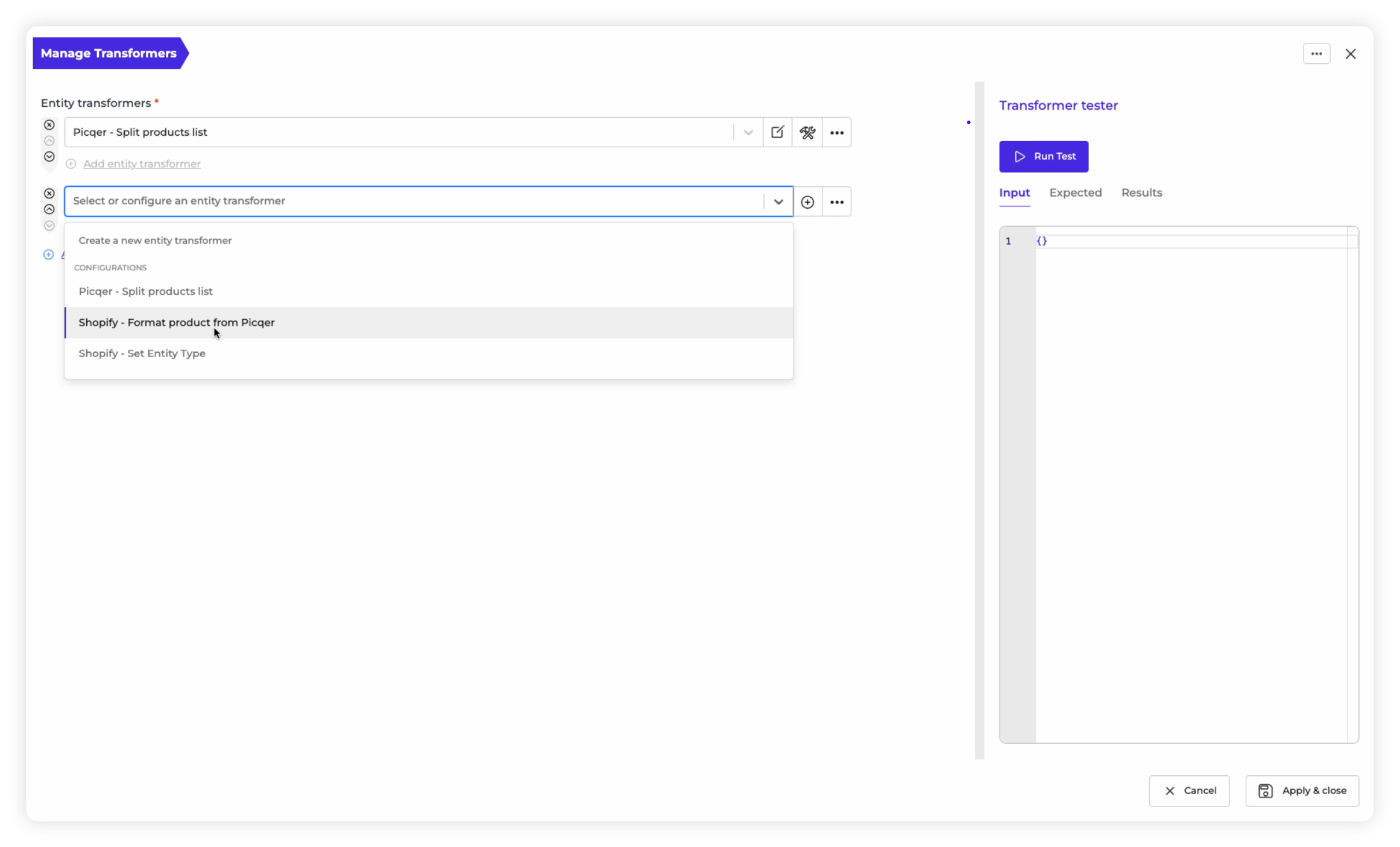This screenshot has width=1400, height=847.
Task: Click Add entity transformer link
Action: tap(142, 164)
